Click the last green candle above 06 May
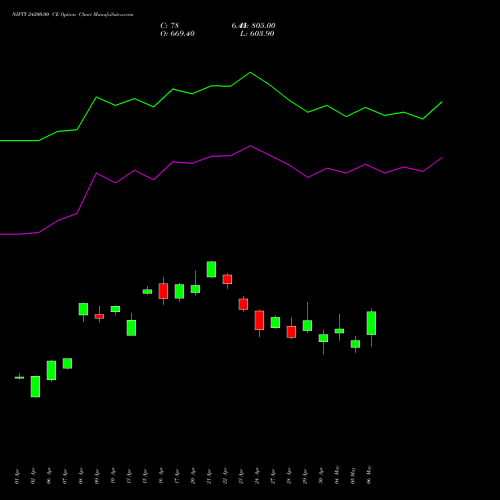The width and height of the screenshot is (500, 500). click(x=371, y=323)
